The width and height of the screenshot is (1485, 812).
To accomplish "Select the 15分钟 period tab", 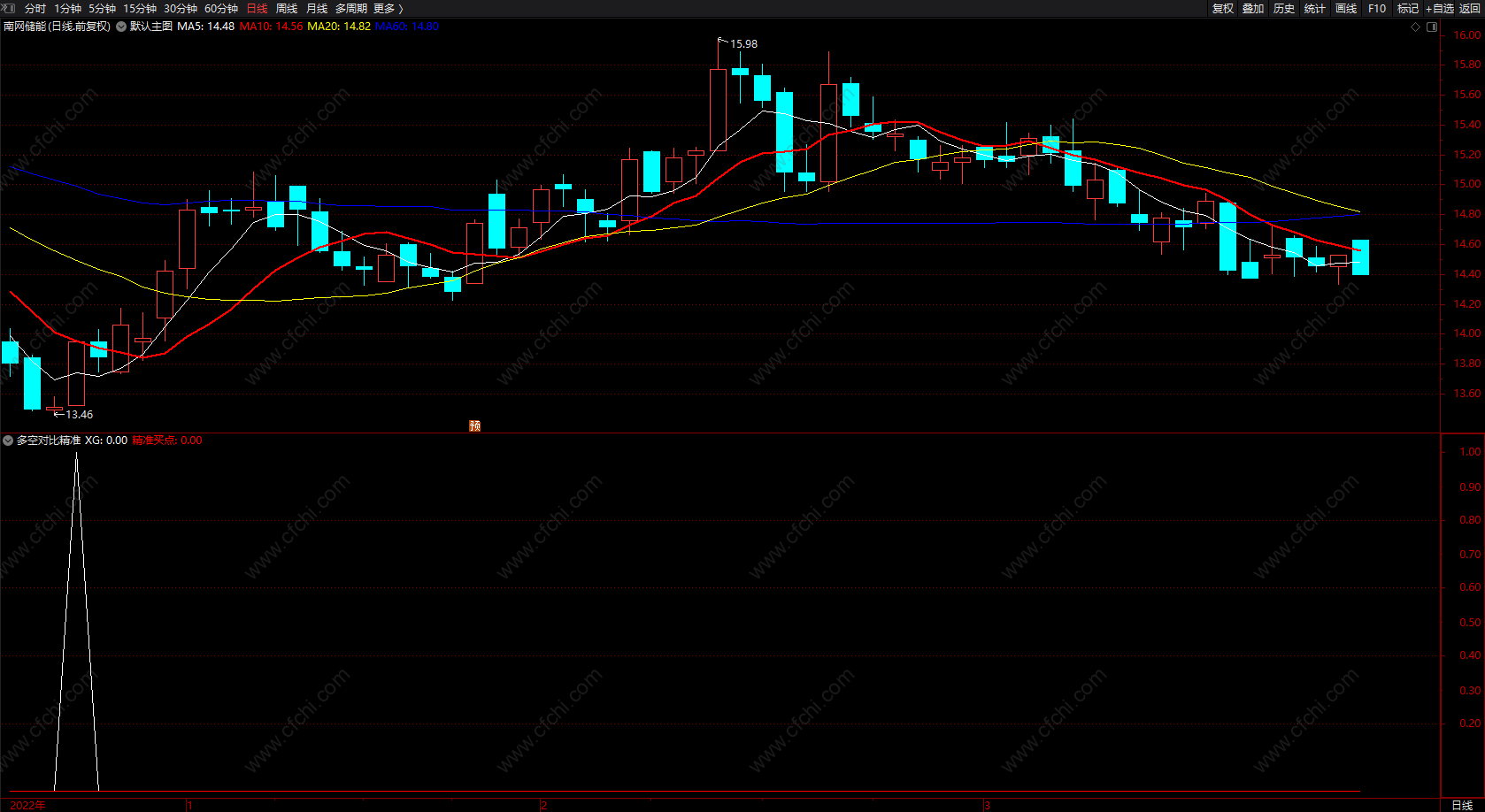I will (x=140, y=9).
